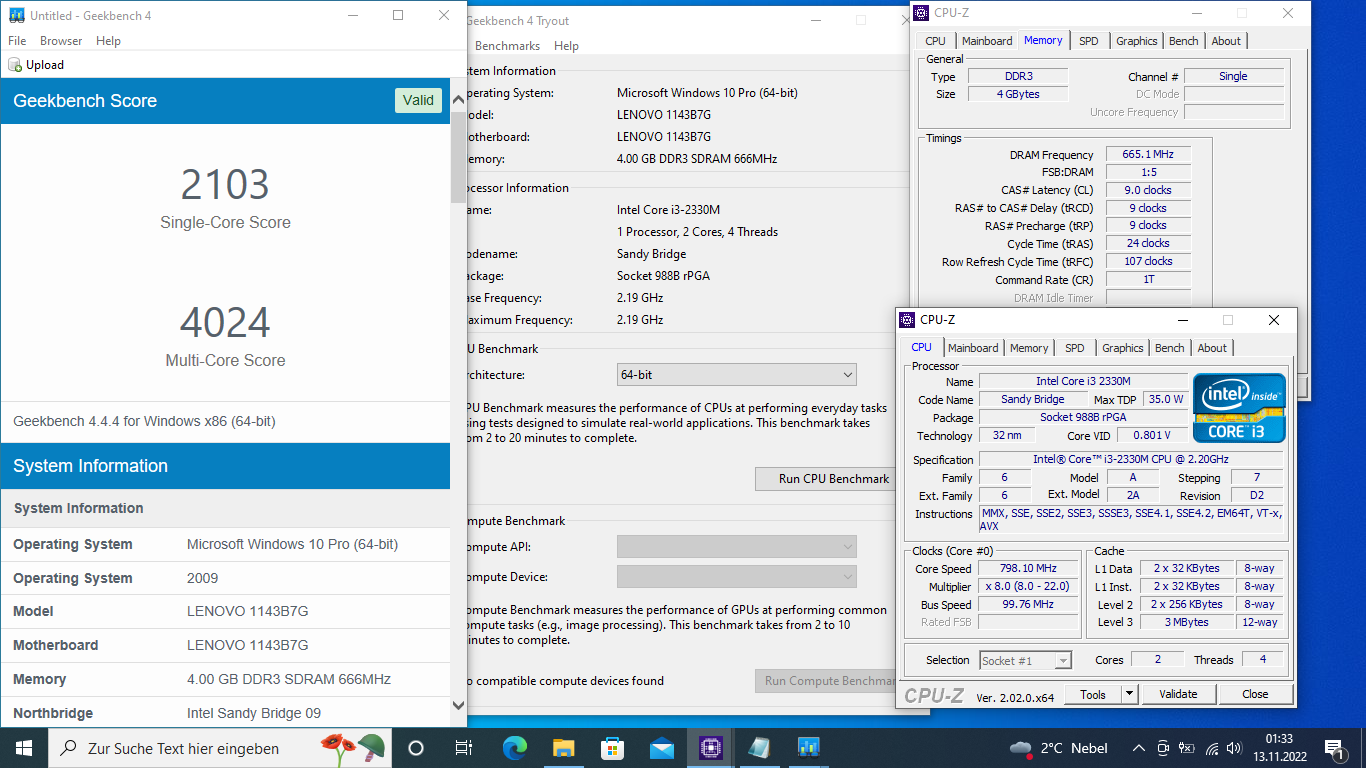
Task: Click the Run CPU Benchmark button
Action: click(x=824, y=479)
